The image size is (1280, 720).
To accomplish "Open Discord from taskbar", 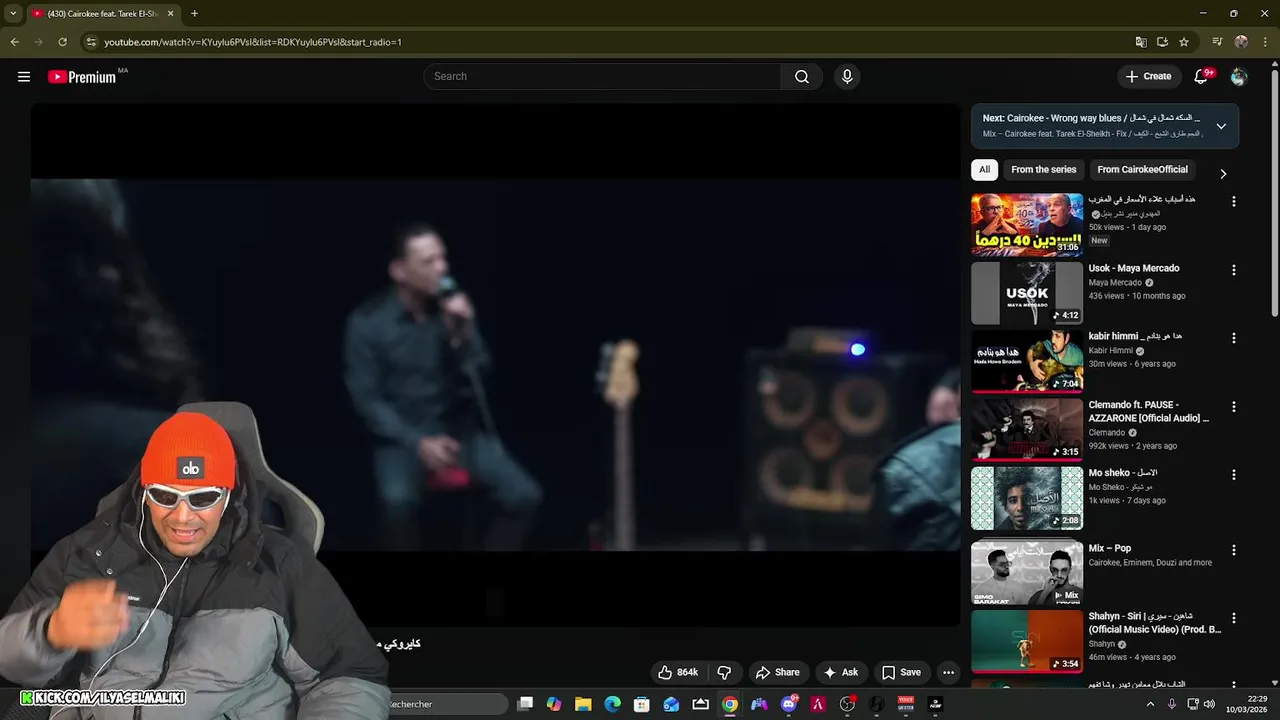I will point(788,704).
